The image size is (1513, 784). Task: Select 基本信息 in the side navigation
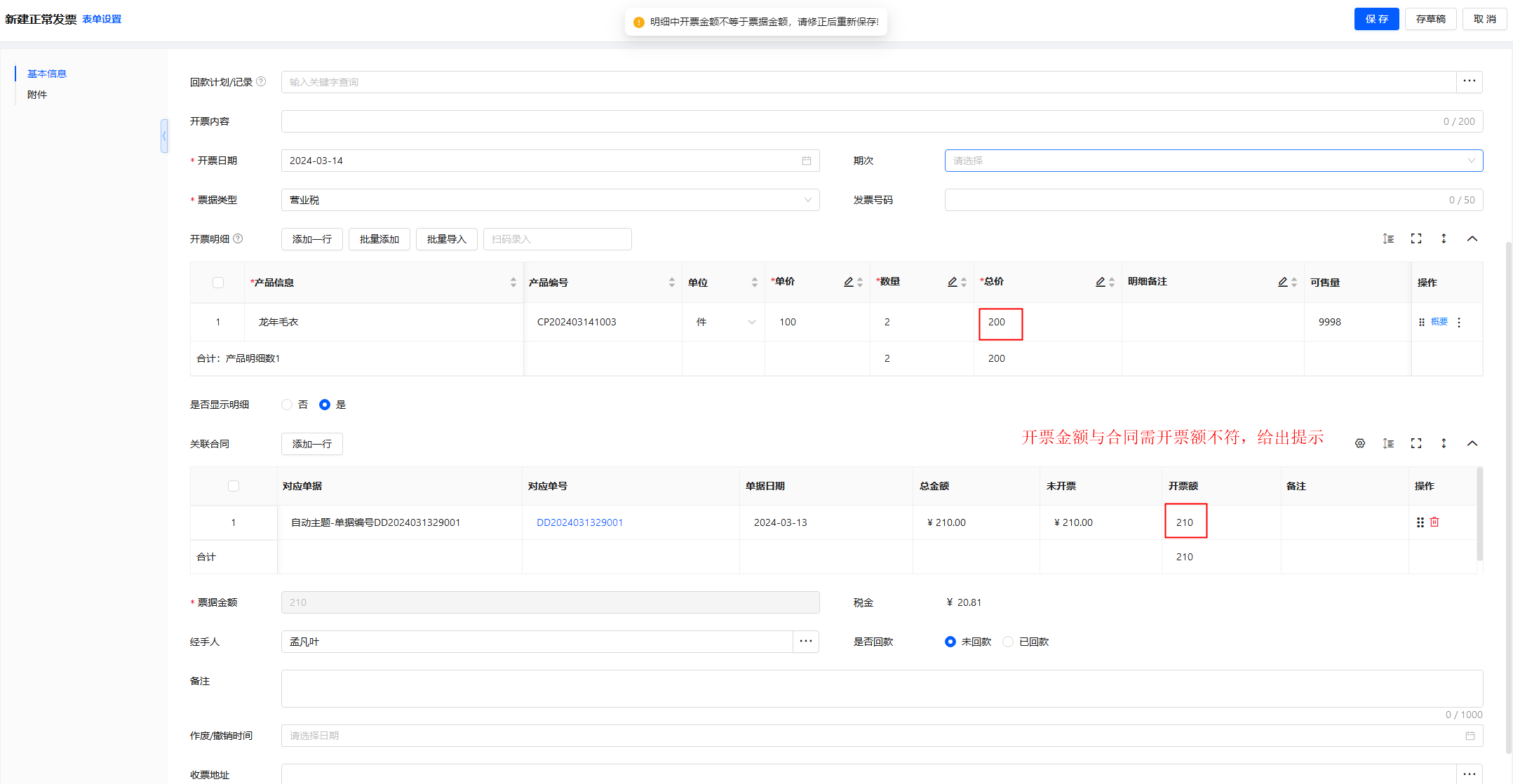[x=47, y=74]
